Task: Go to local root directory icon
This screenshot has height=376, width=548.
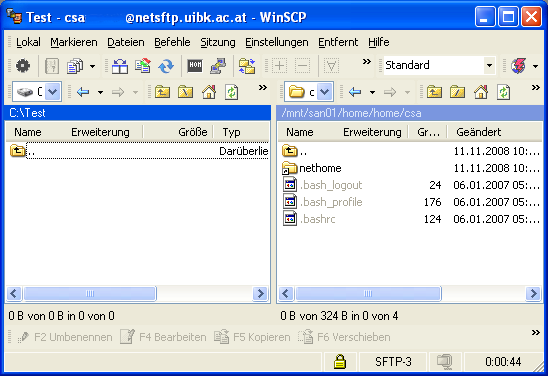Action: [186, 92]
